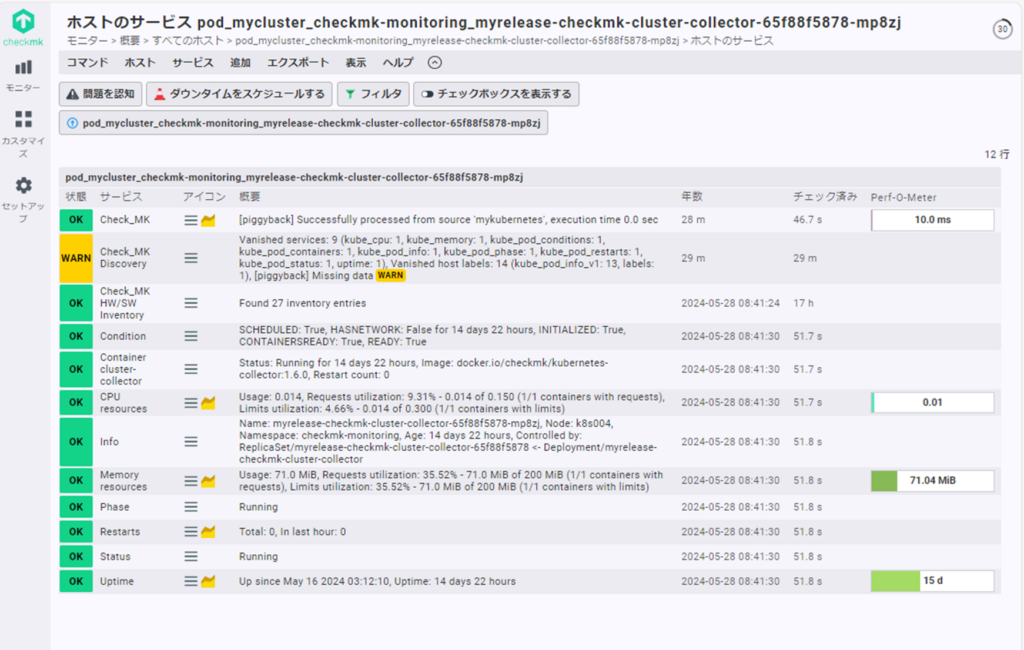
Task: Click ダウンタイムをスケジュールする button
Action: tap(239, 94)
